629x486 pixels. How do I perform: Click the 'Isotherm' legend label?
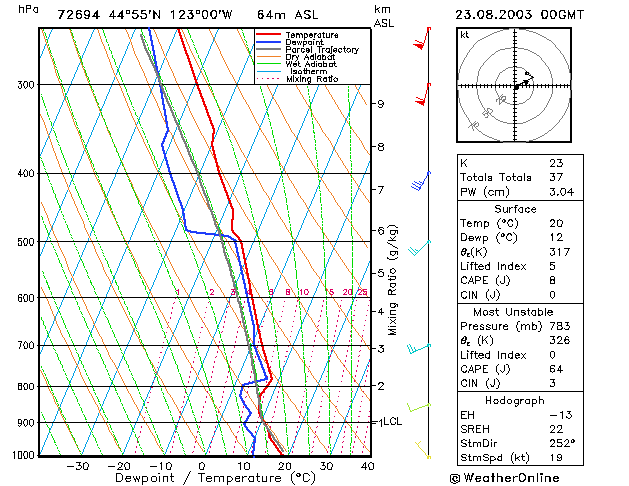(x=308, y=71)
